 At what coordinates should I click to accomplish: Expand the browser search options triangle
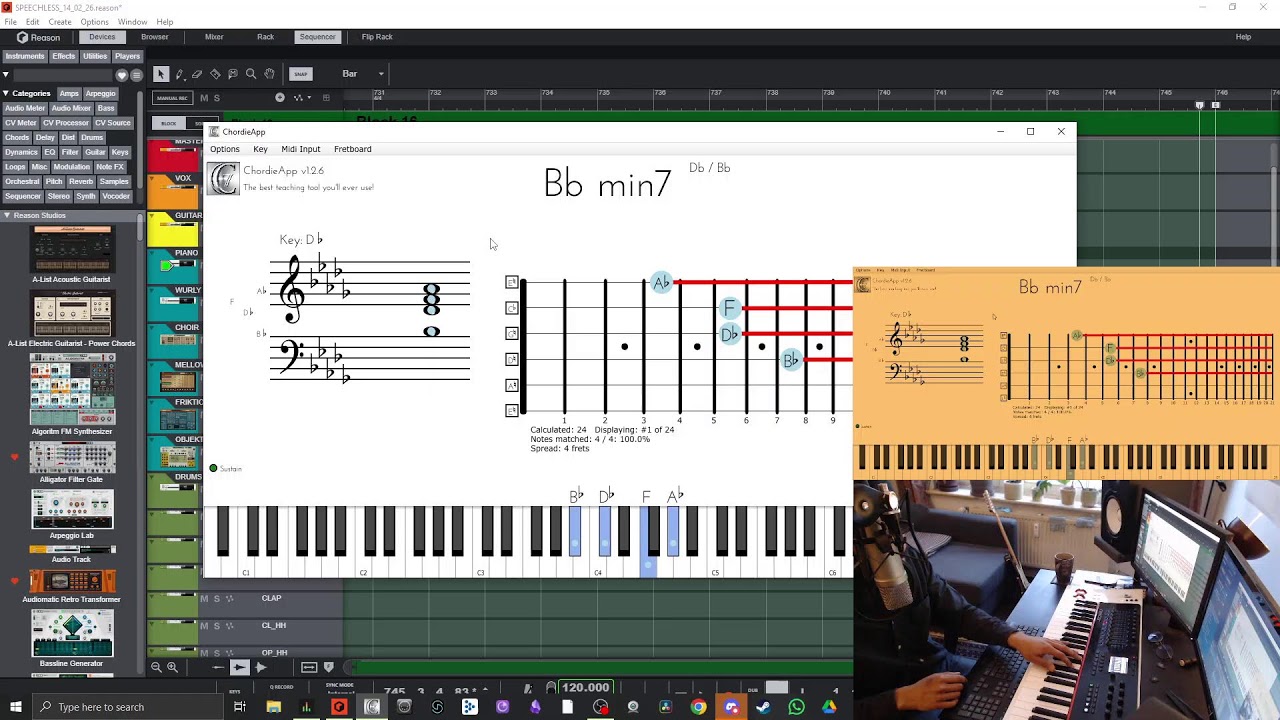6,75
